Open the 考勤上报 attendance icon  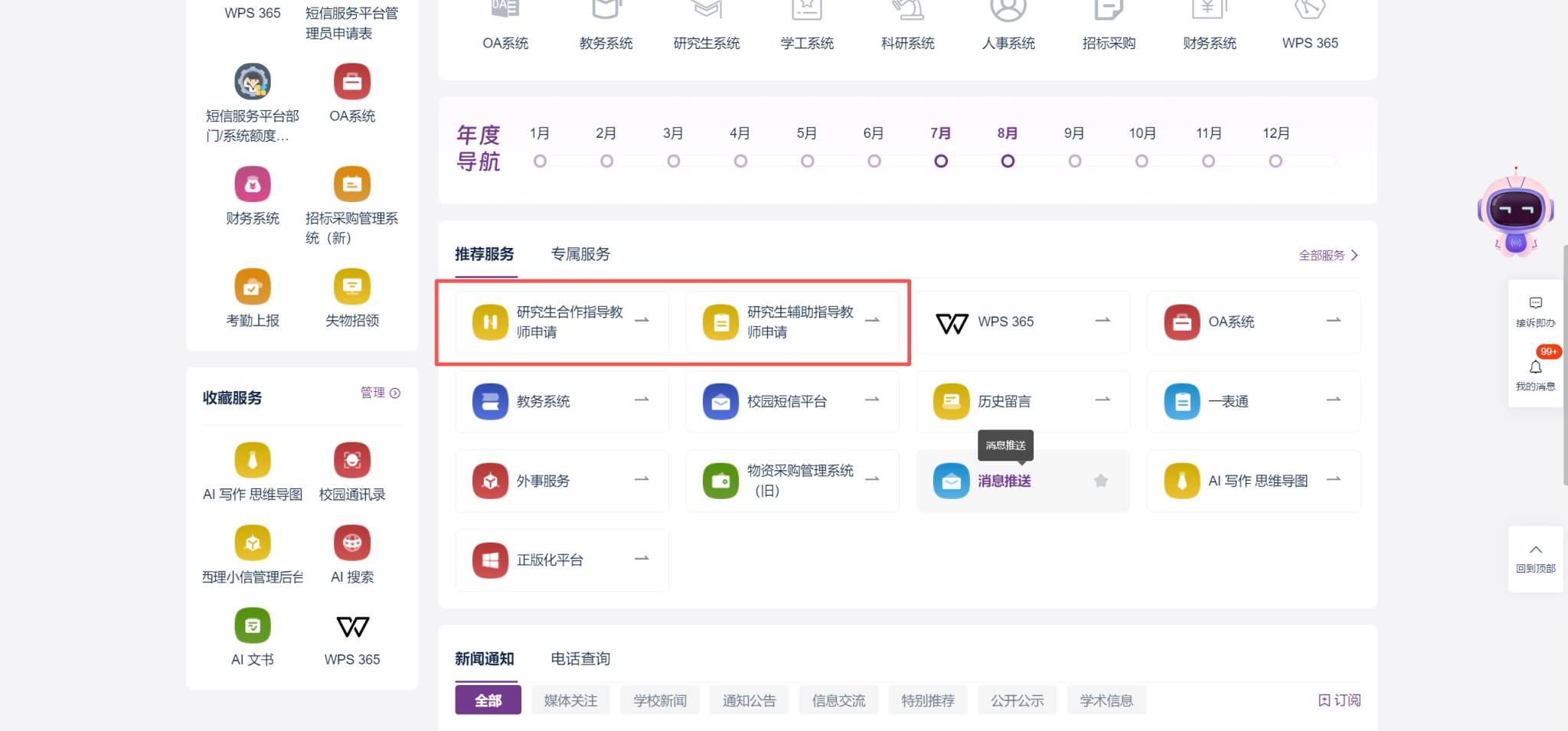(253, 287)
